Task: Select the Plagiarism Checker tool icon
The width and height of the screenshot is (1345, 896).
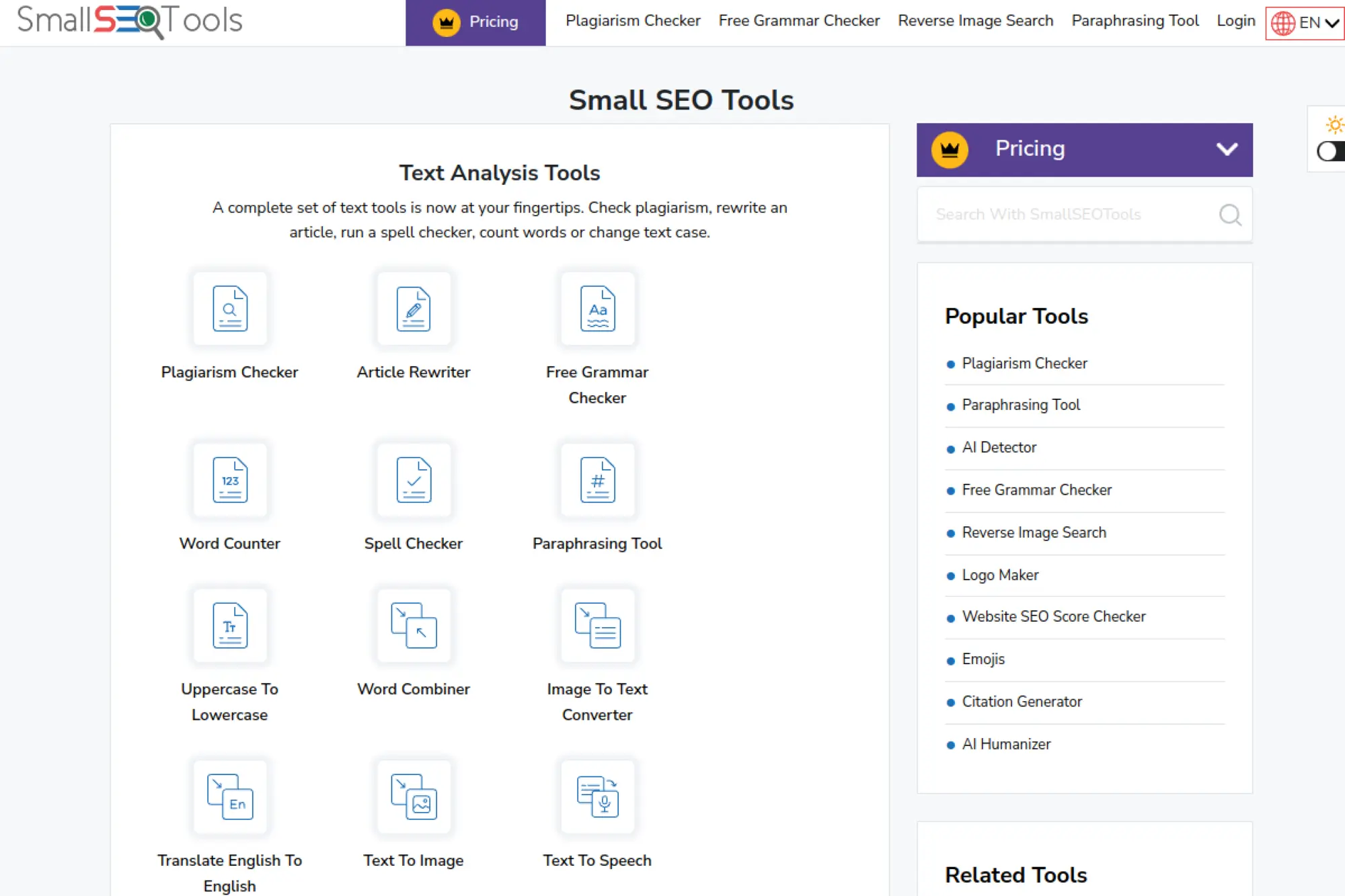Action: click(x=230, y=309)
